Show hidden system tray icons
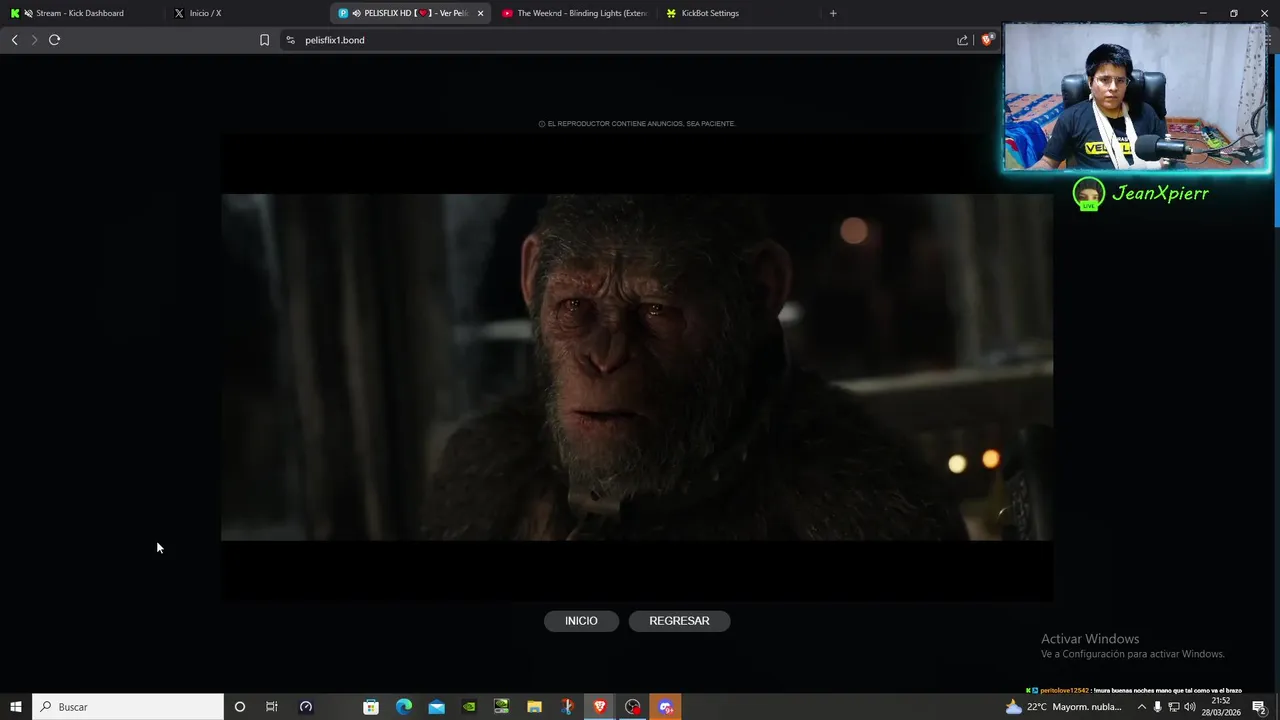The image size is (1280, 720). 1142,707
